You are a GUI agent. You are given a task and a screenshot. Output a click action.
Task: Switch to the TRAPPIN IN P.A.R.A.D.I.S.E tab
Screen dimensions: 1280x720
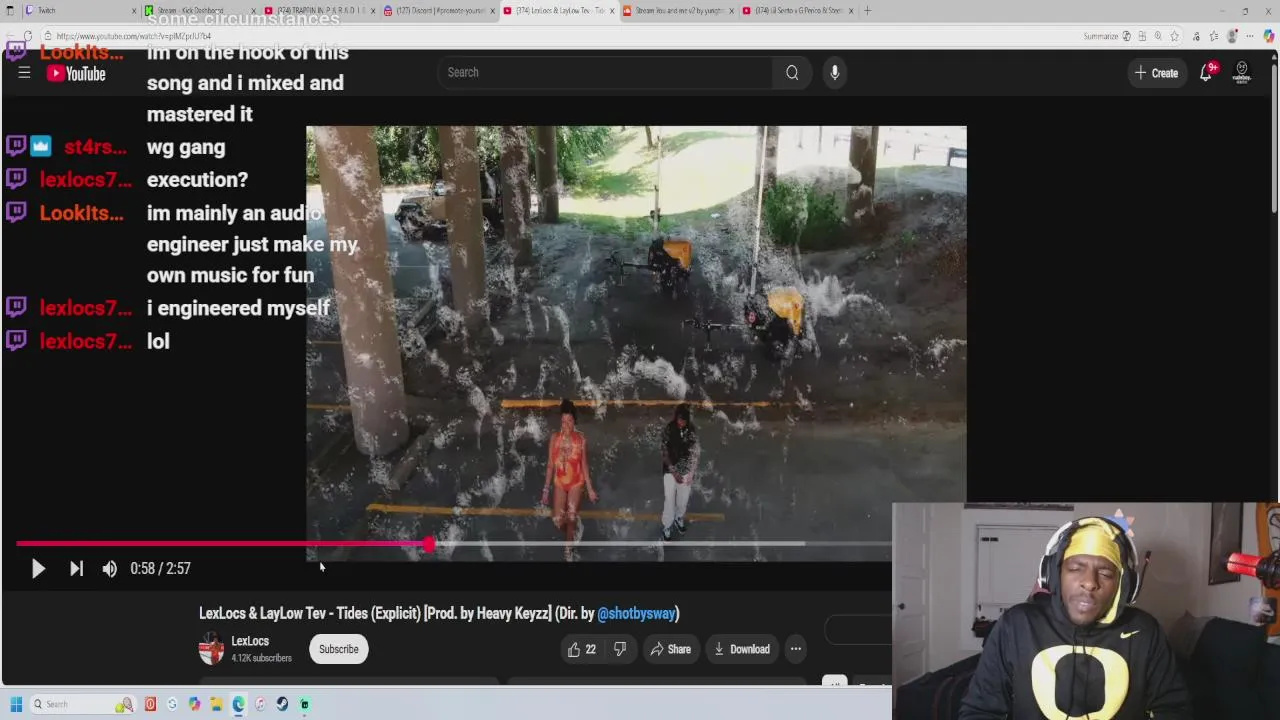318,10
